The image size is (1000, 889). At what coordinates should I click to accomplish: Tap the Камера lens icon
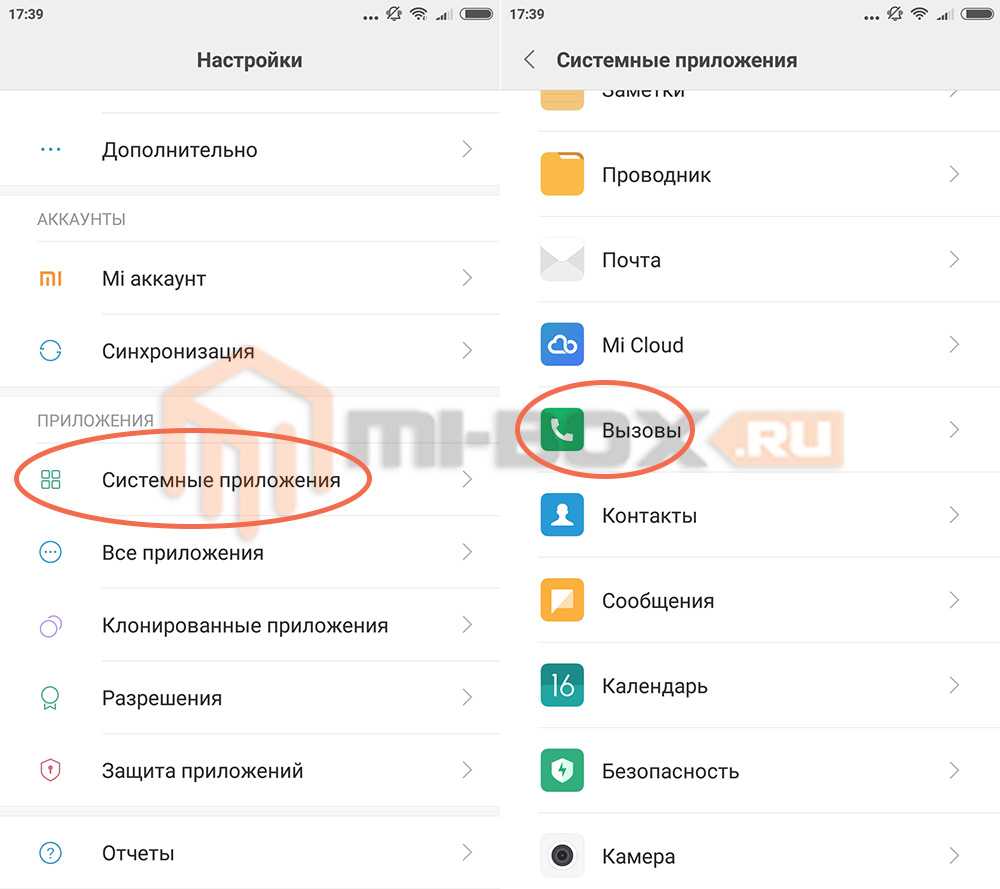562,855
